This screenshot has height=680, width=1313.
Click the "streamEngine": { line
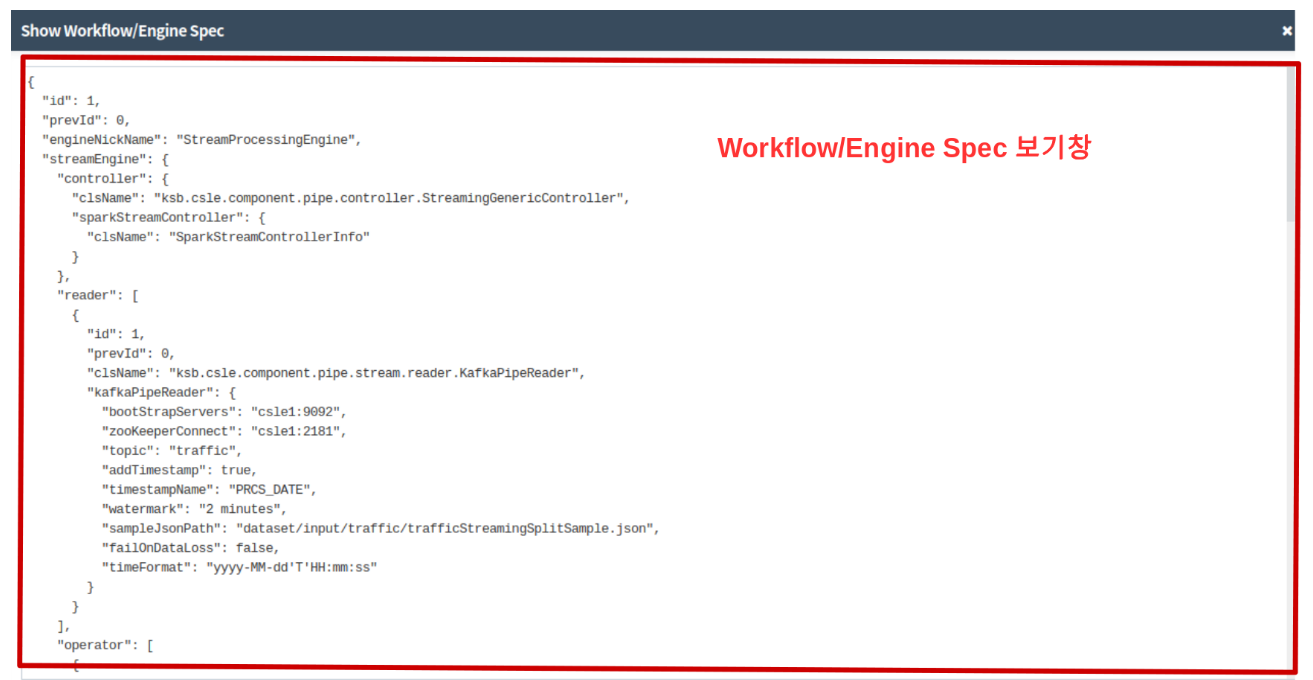click(x=105, y=159)
